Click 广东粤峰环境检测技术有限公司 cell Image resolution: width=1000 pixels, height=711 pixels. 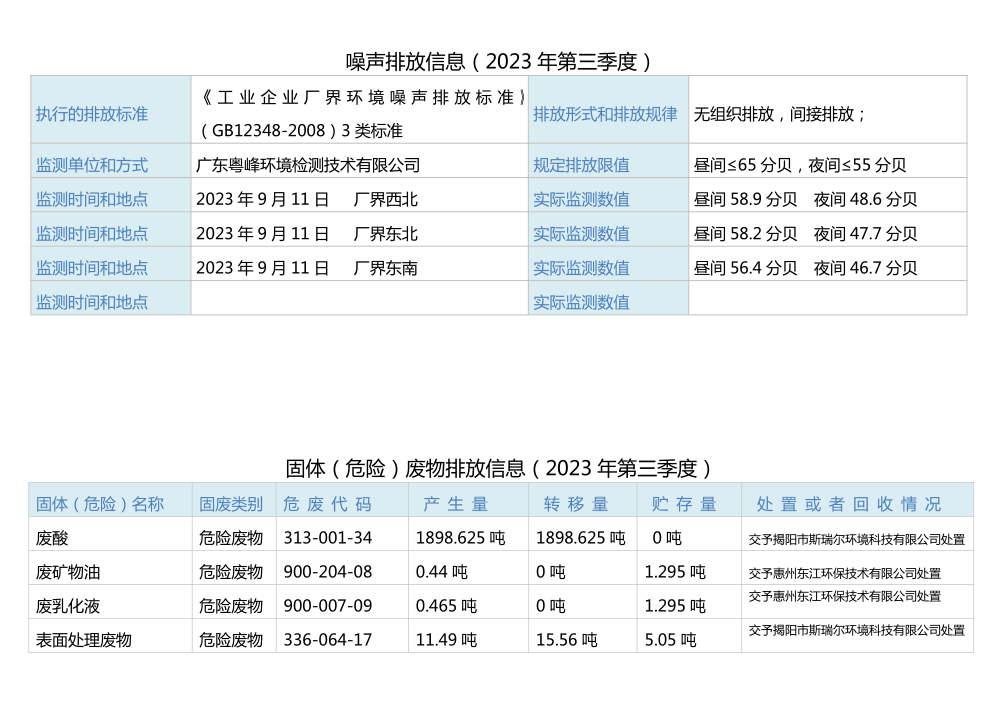pos(360,161)
